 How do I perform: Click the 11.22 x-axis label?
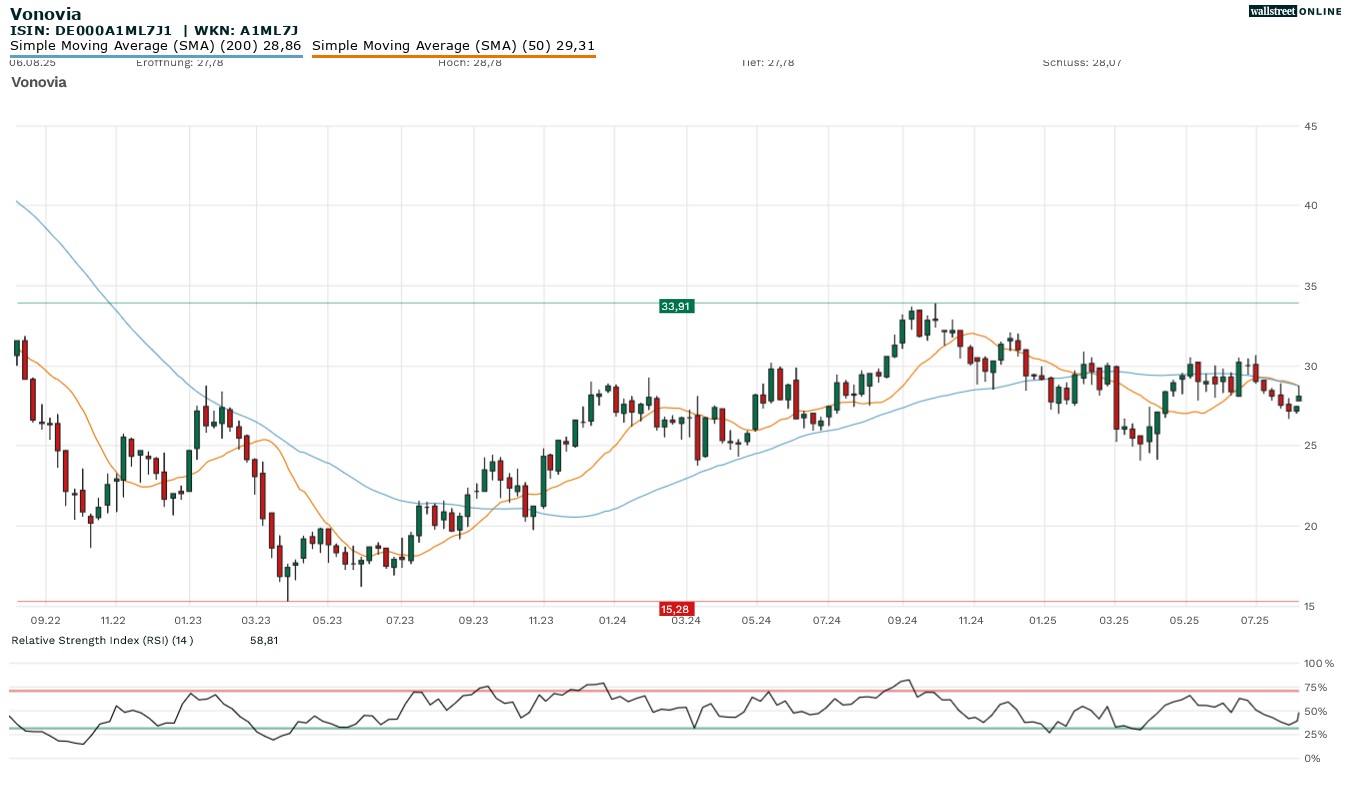point(113,621)
